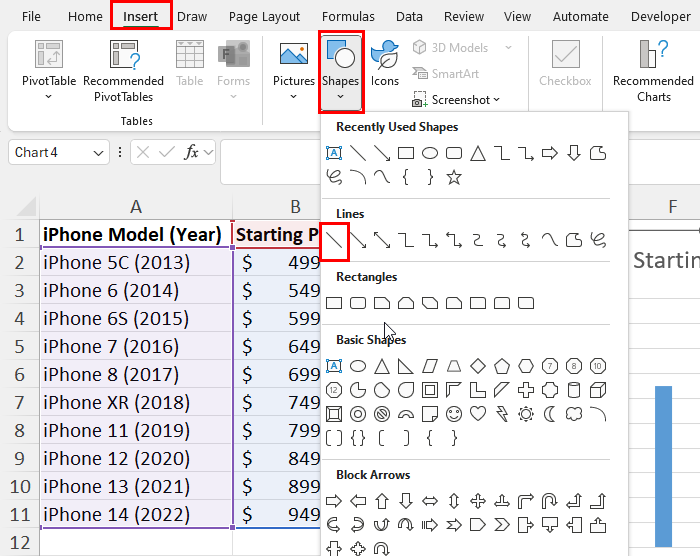Viewport: 700px width, 556px height.
Task: Select the iPhone 5C (2013) cell
Action: click(x=136, y=263)
